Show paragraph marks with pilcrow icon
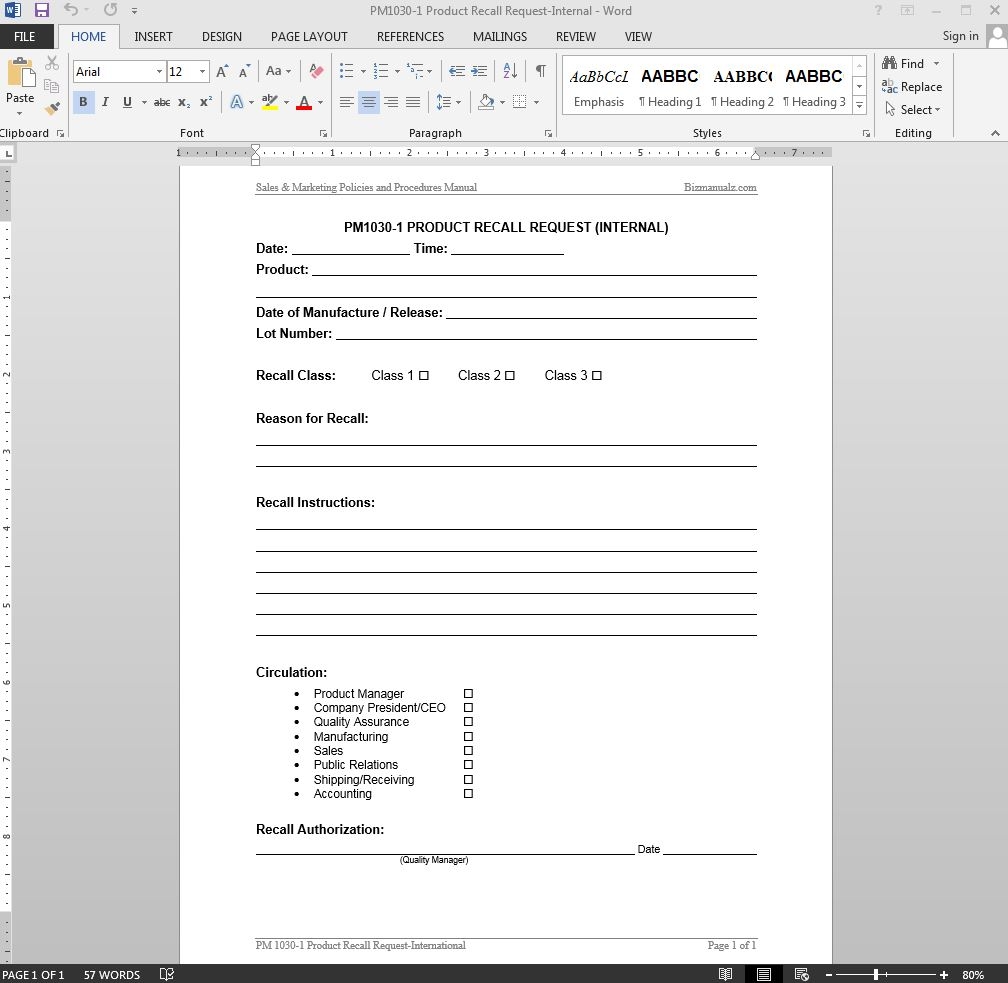1008x983 pixels. point(540,71)
